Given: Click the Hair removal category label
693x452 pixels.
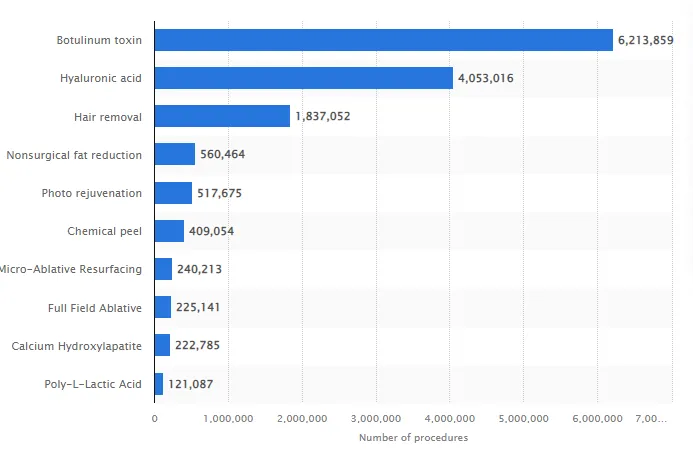Looking at the screenshot, I should [108, 117].
